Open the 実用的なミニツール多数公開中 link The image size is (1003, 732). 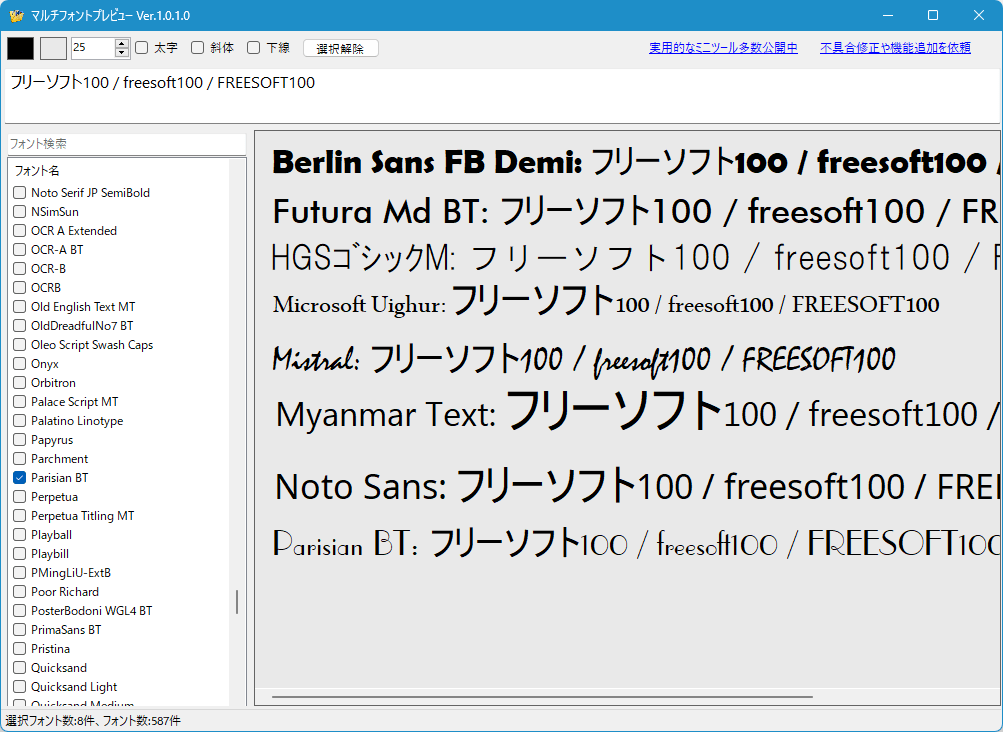tap(723, 47)
